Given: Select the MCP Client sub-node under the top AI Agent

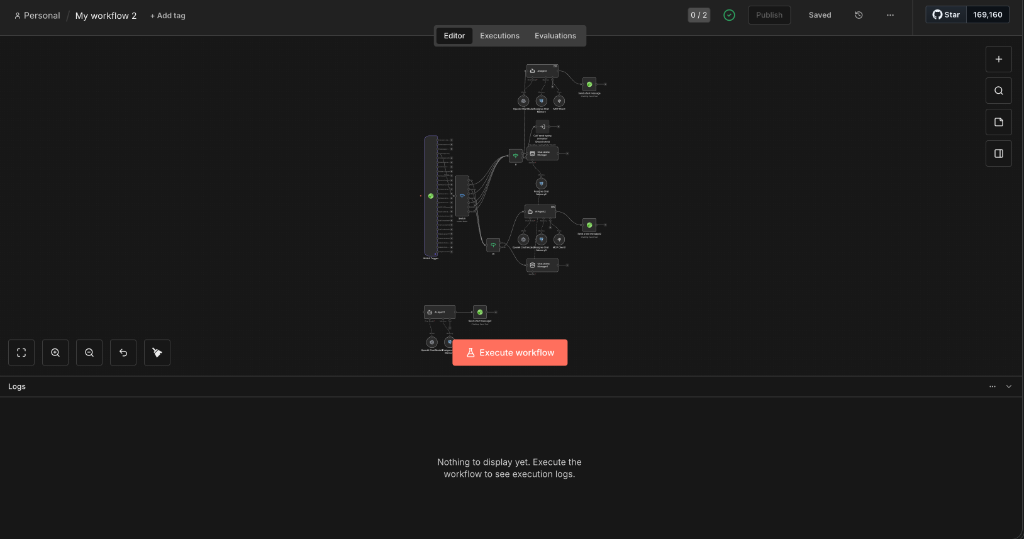Looking at the screenshot, I should [559, 101].
